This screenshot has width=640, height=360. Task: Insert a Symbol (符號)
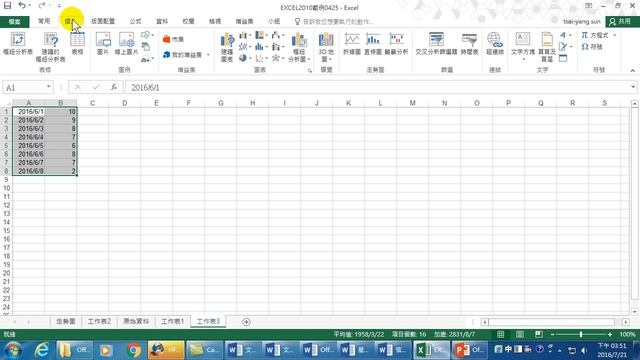point(592,47)
